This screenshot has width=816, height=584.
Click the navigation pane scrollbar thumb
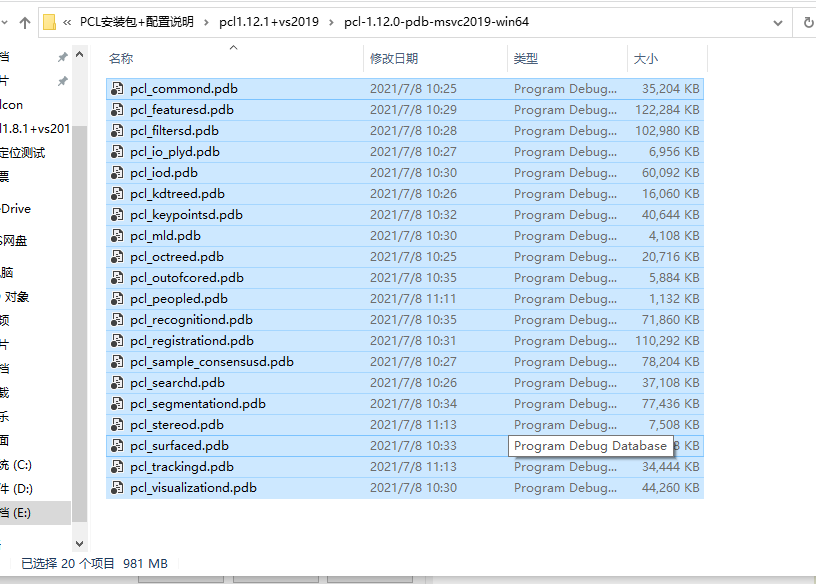[80, 323]
